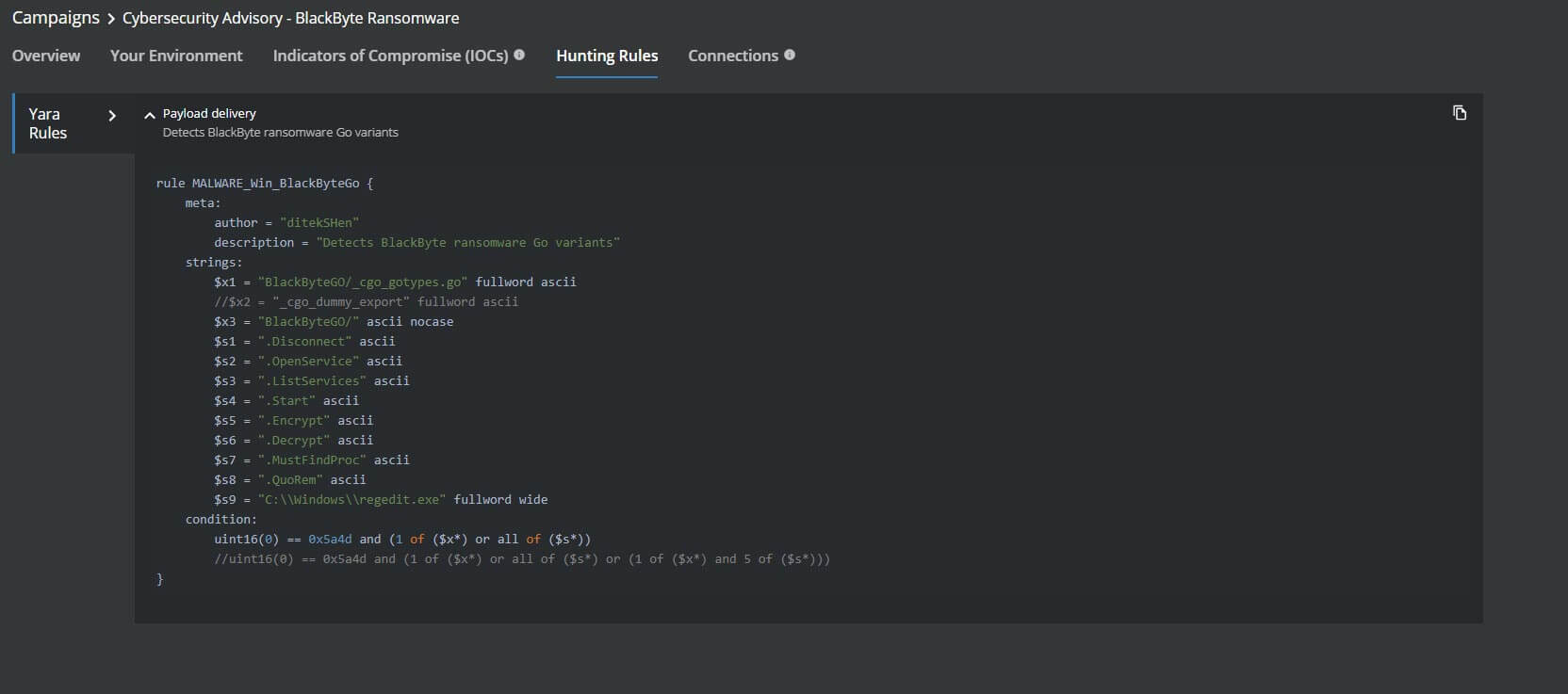Click the 'strings:' section label
Image resolution: width=1568 pixels, height=694 pixels.
click(214, 263)
